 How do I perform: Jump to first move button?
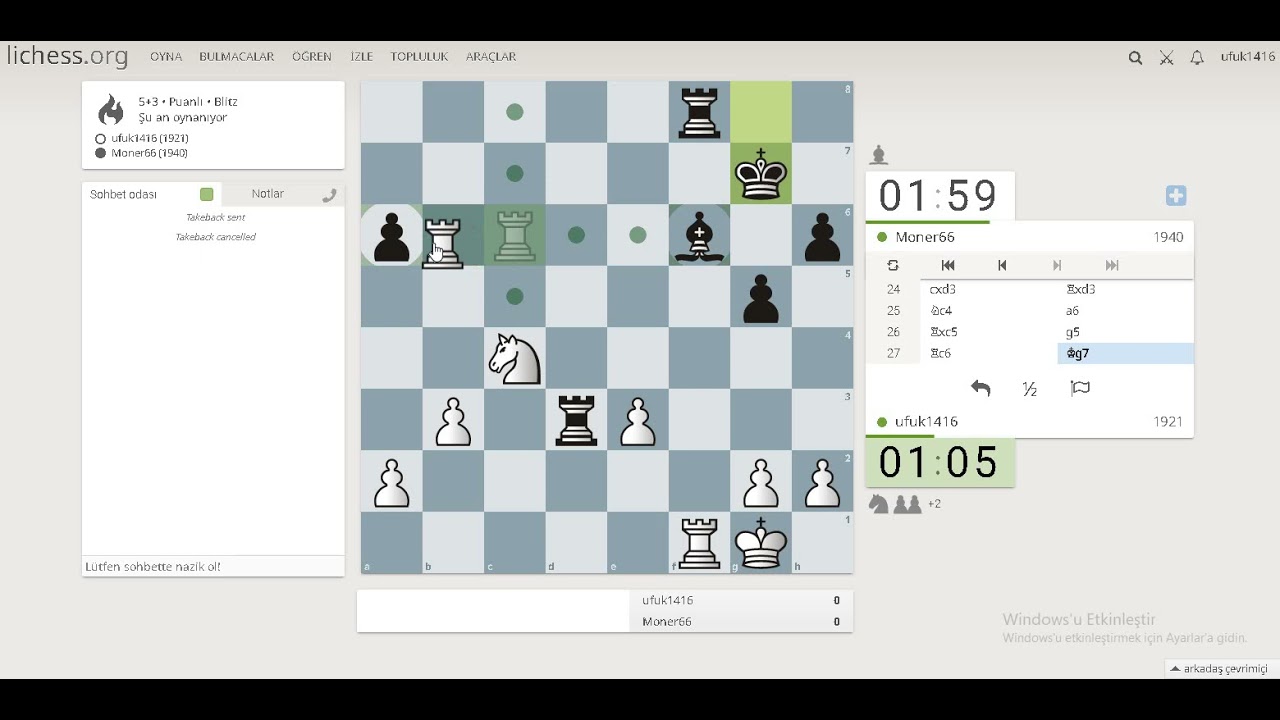pos(948,265)
